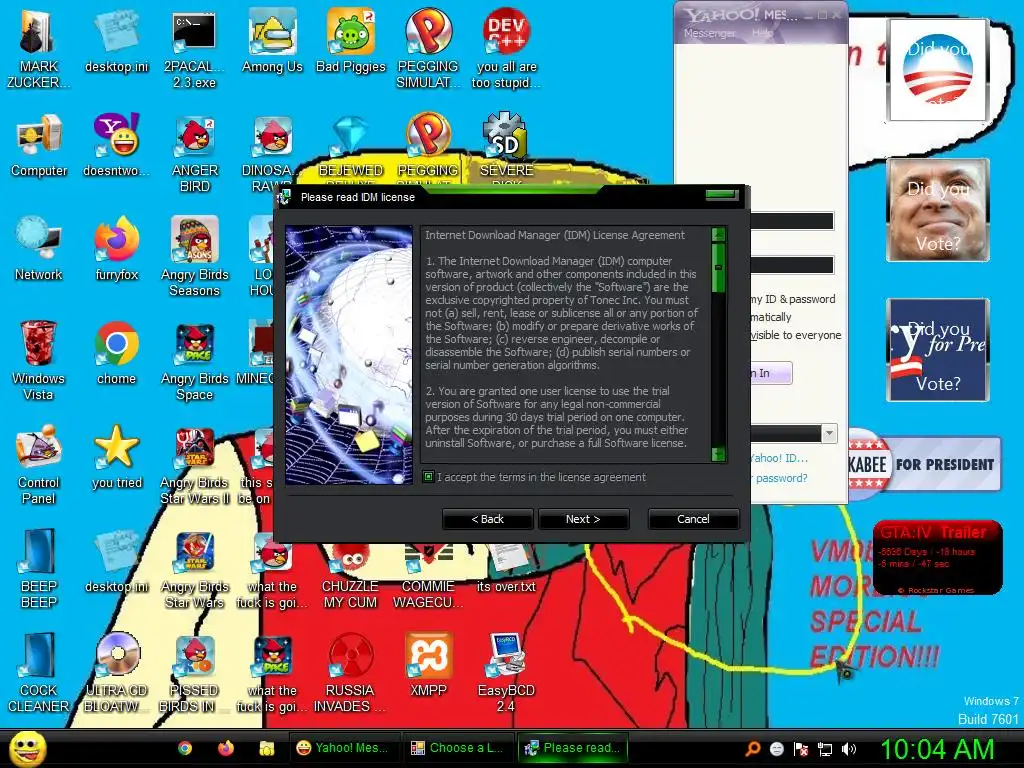Screen dimensions: 1024x768
Task: Click the license text scrollbar thumb
Action: 718,267
